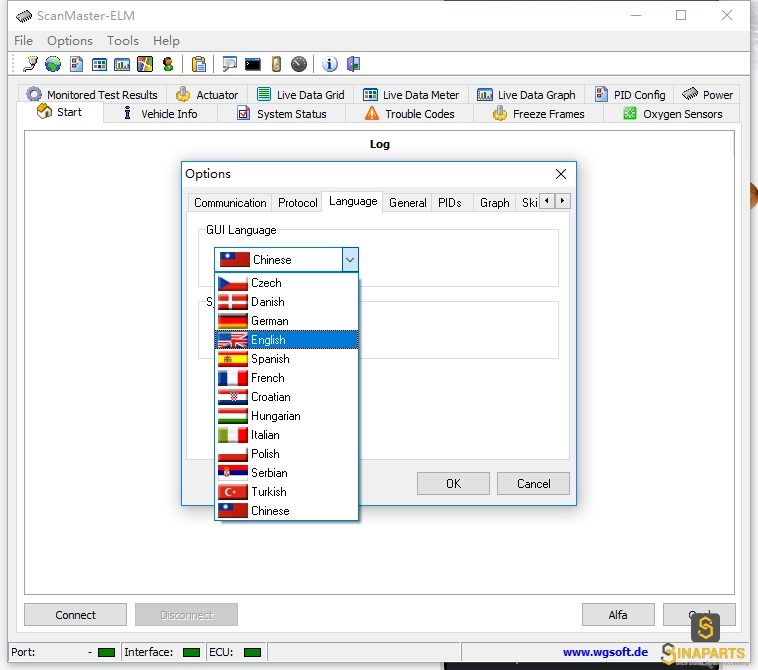Choose Chinese at bottom of language list
Screen dimensions: 758x670
[x=286, y=510]
